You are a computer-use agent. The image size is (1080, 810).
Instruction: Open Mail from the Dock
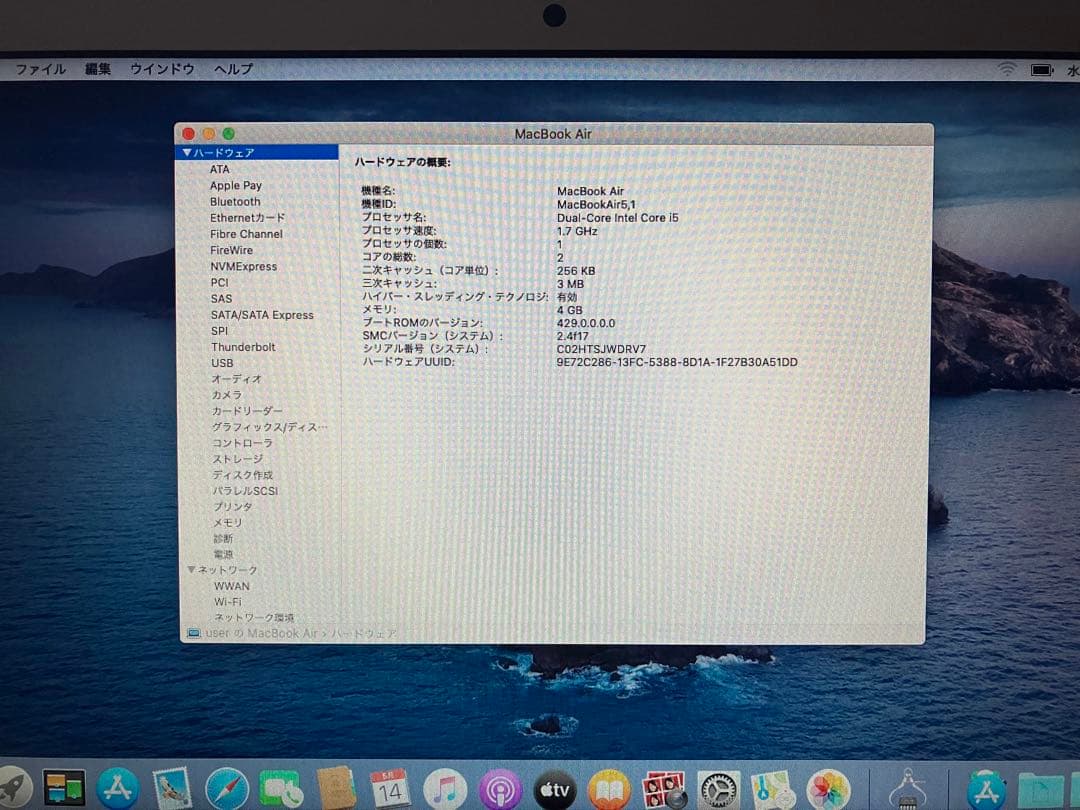click(173, 788)
